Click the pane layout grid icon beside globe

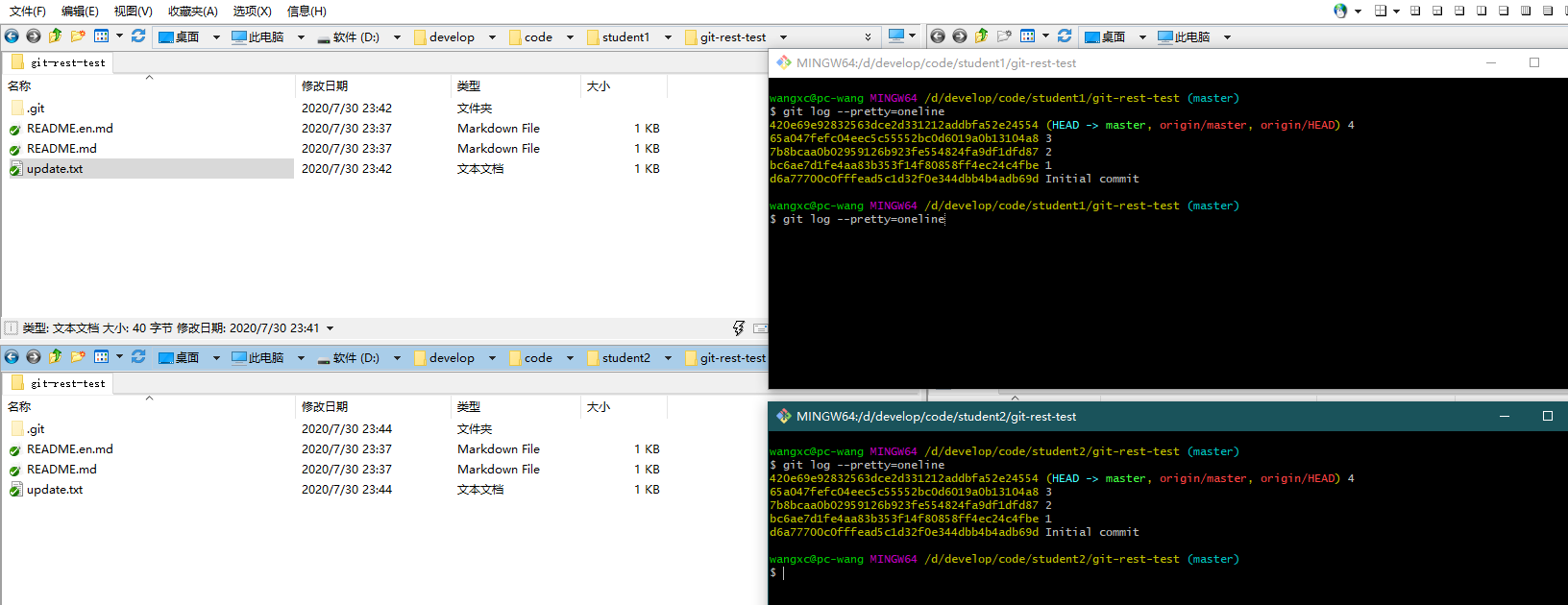(1381, 11)
